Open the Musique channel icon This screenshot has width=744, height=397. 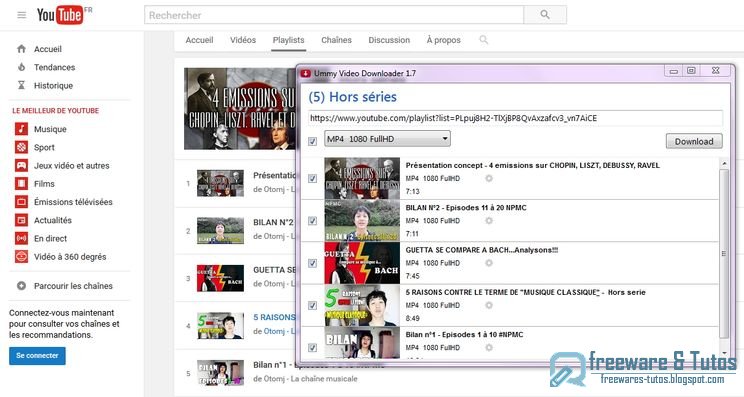[21, 129]
